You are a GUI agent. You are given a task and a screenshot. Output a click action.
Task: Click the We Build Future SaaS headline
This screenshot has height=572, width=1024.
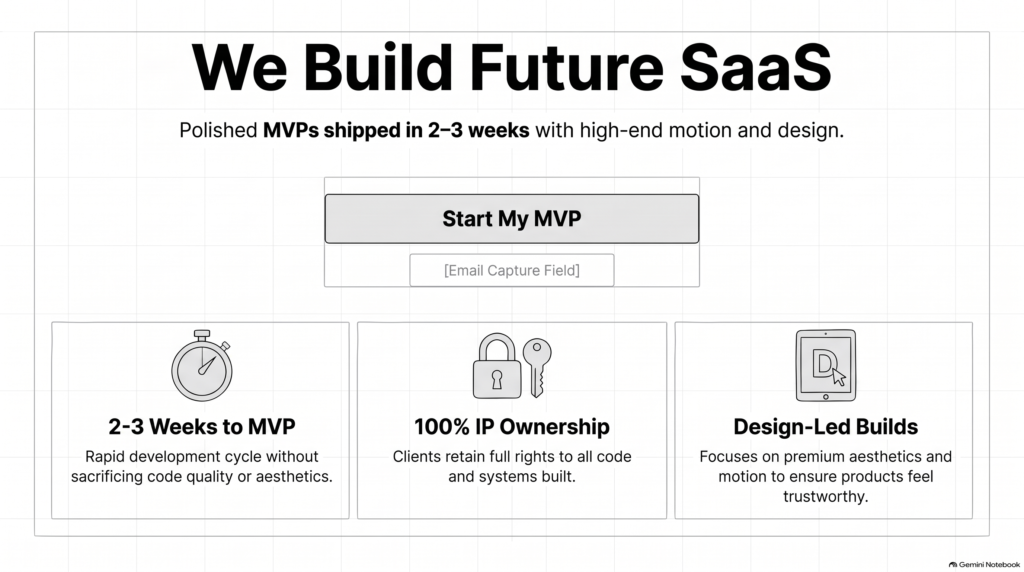[x=511, y=67]
